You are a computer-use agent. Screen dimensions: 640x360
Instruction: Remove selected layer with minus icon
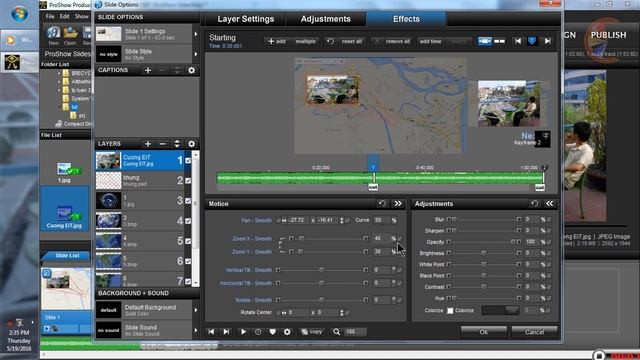[x=162, y=144]
